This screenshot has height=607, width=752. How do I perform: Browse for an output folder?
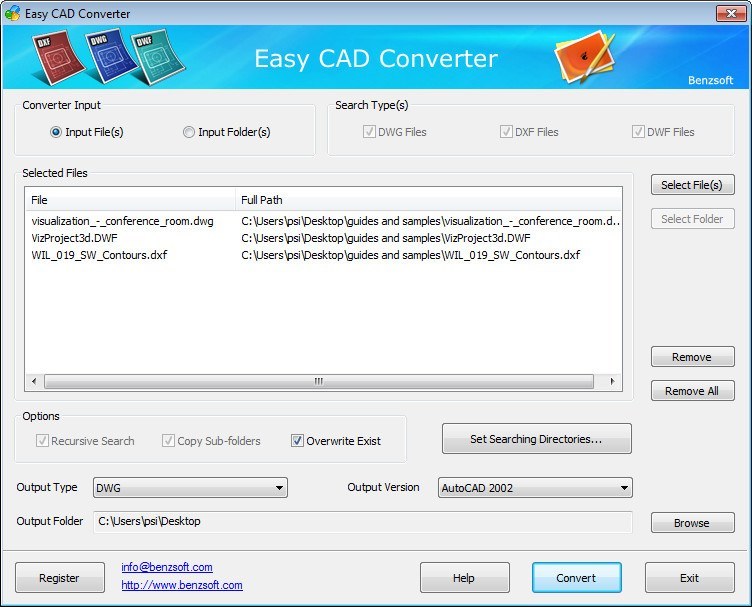(x=693, y=523)
